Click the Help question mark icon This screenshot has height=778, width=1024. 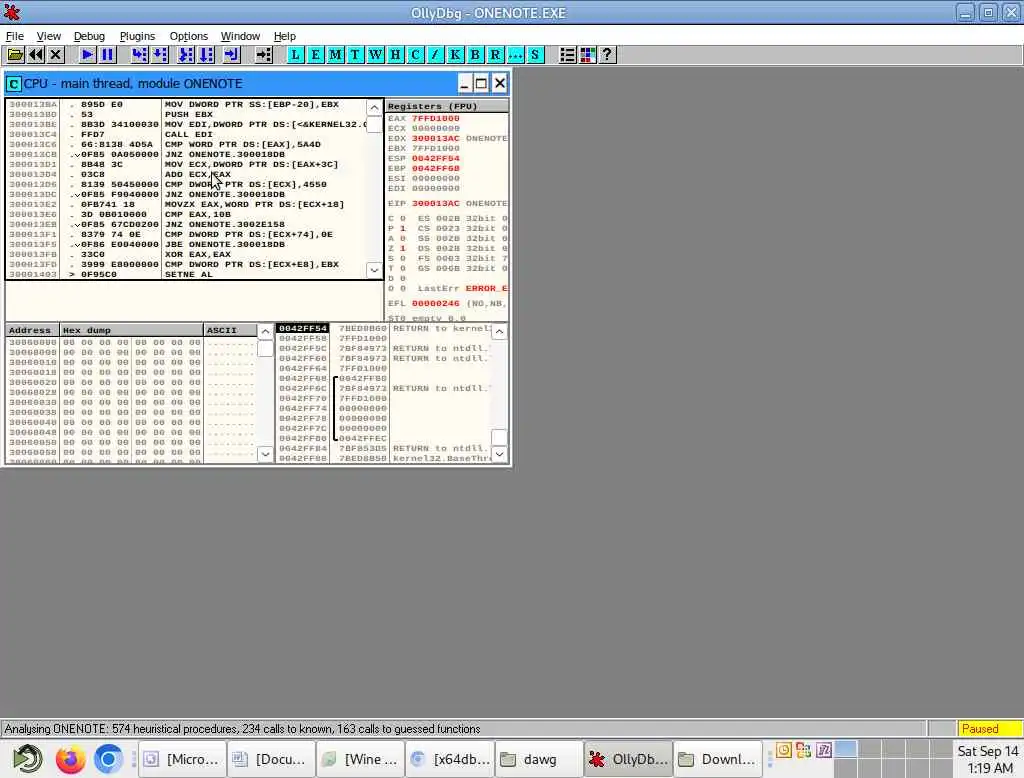point(607,55)
